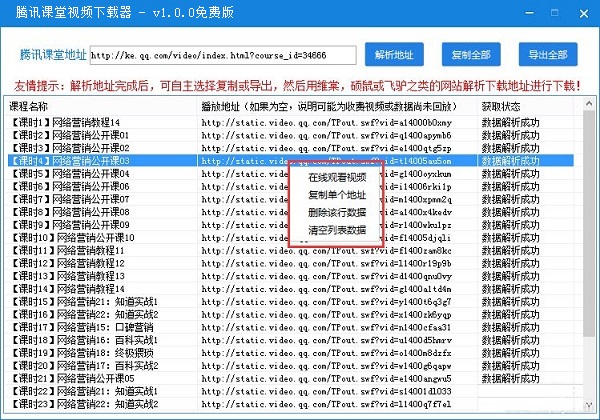Focus the 腾讯课堂地址 URL input field
600x420 pixels.
pos(223,55)
